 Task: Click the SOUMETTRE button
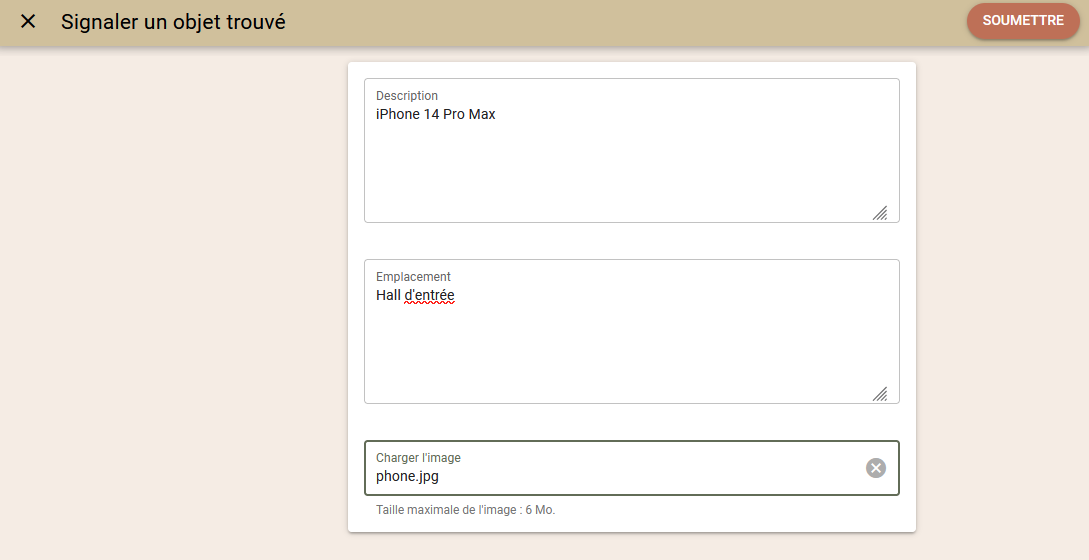point(1023,21)
